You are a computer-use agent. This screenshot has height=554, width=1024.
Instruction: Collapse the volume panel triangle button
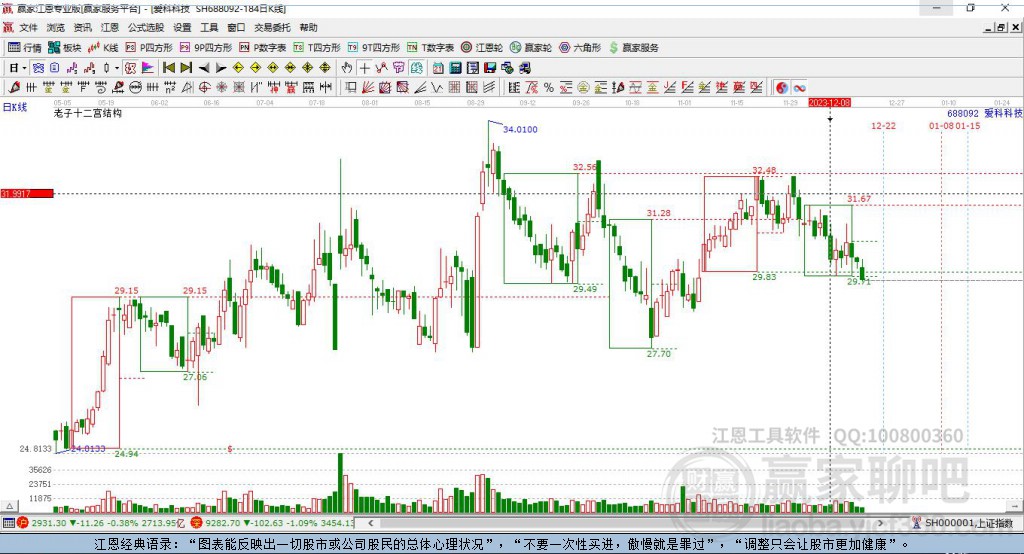[9, 506]
